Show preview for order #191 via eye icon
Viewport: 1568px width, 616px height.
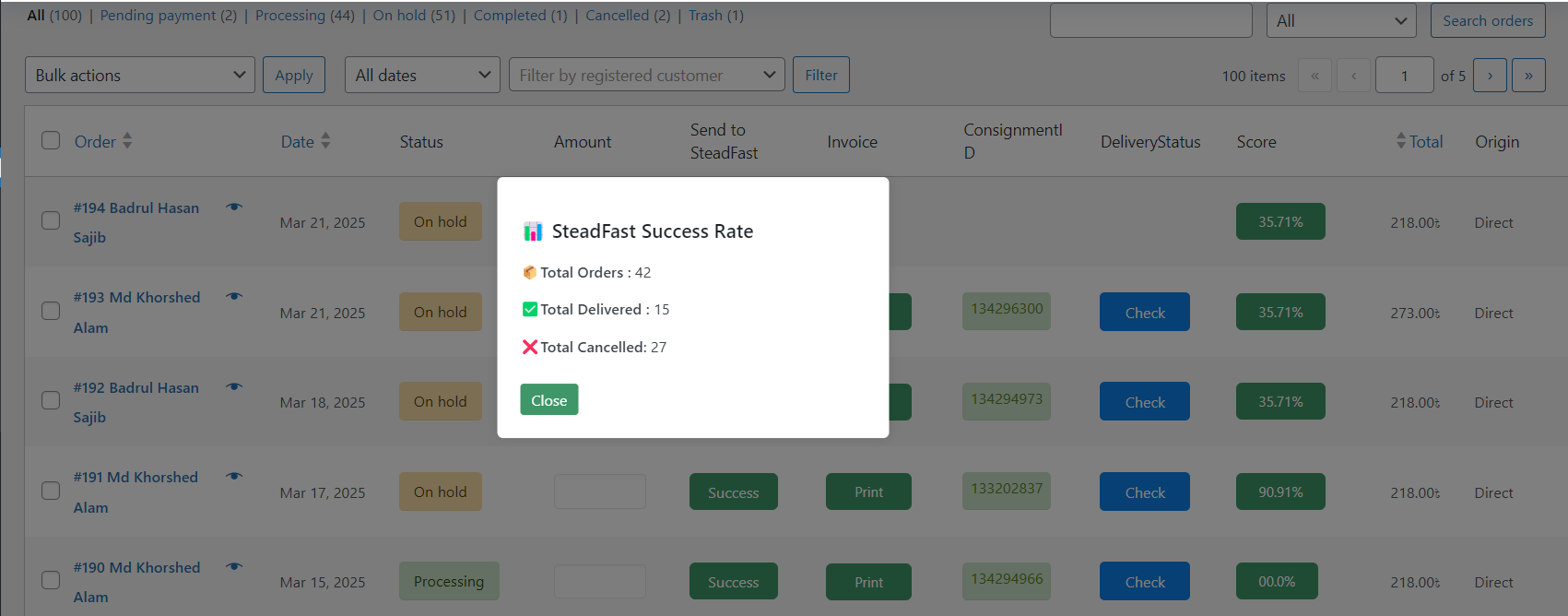pyautogui.click(x=234, y=476)
